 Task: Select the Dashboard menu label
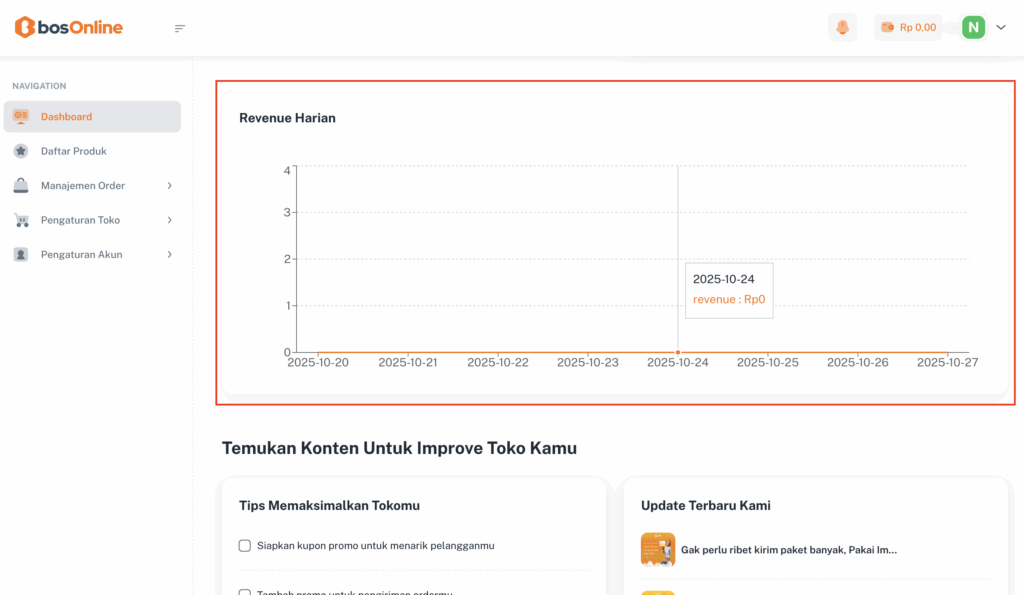tap(66, 117)
